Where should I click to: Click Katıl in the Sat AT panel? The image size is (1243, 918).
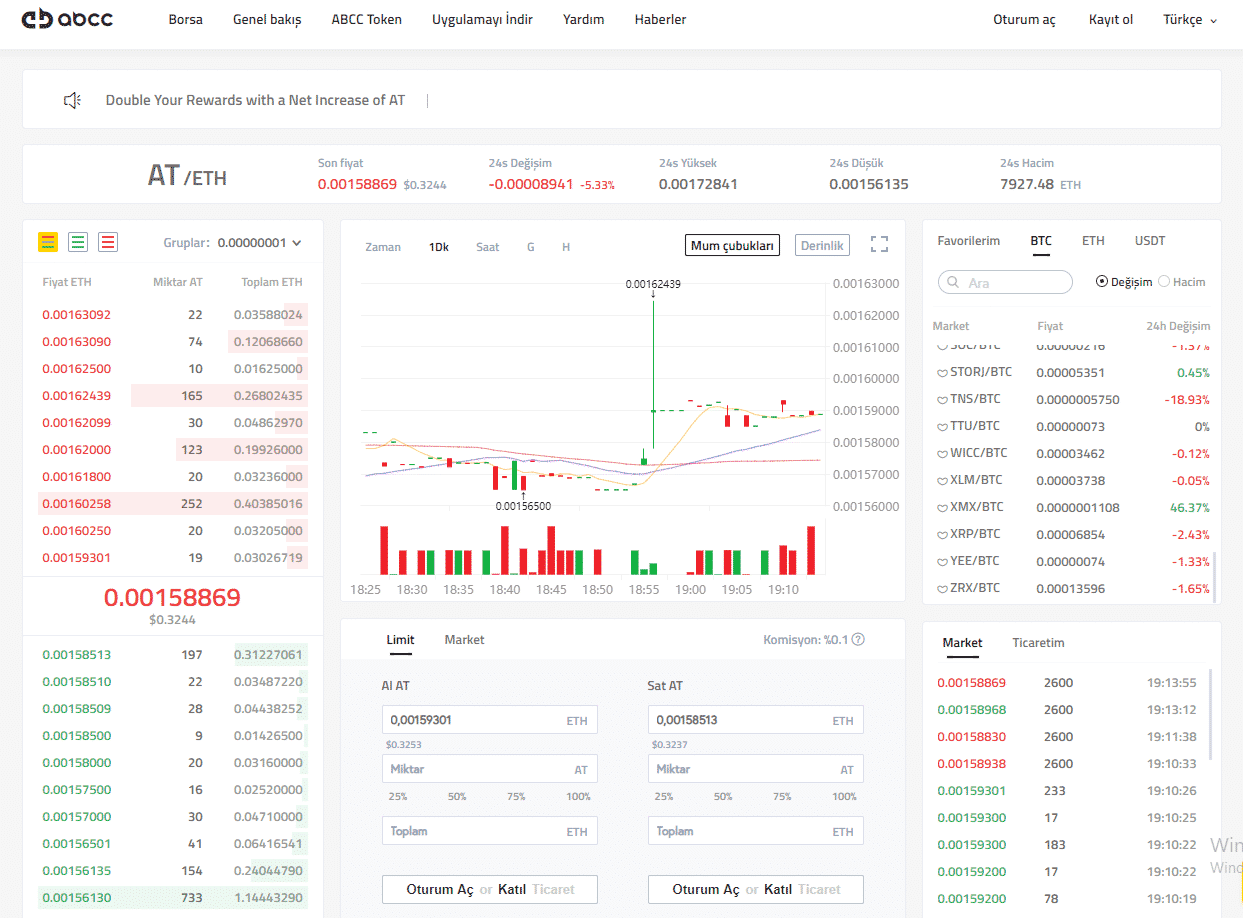[778, 889]
